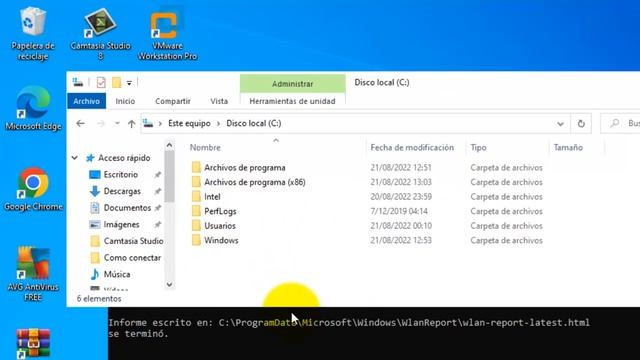
Task: Click the 6 elementos status bar text
Action: 99,298
